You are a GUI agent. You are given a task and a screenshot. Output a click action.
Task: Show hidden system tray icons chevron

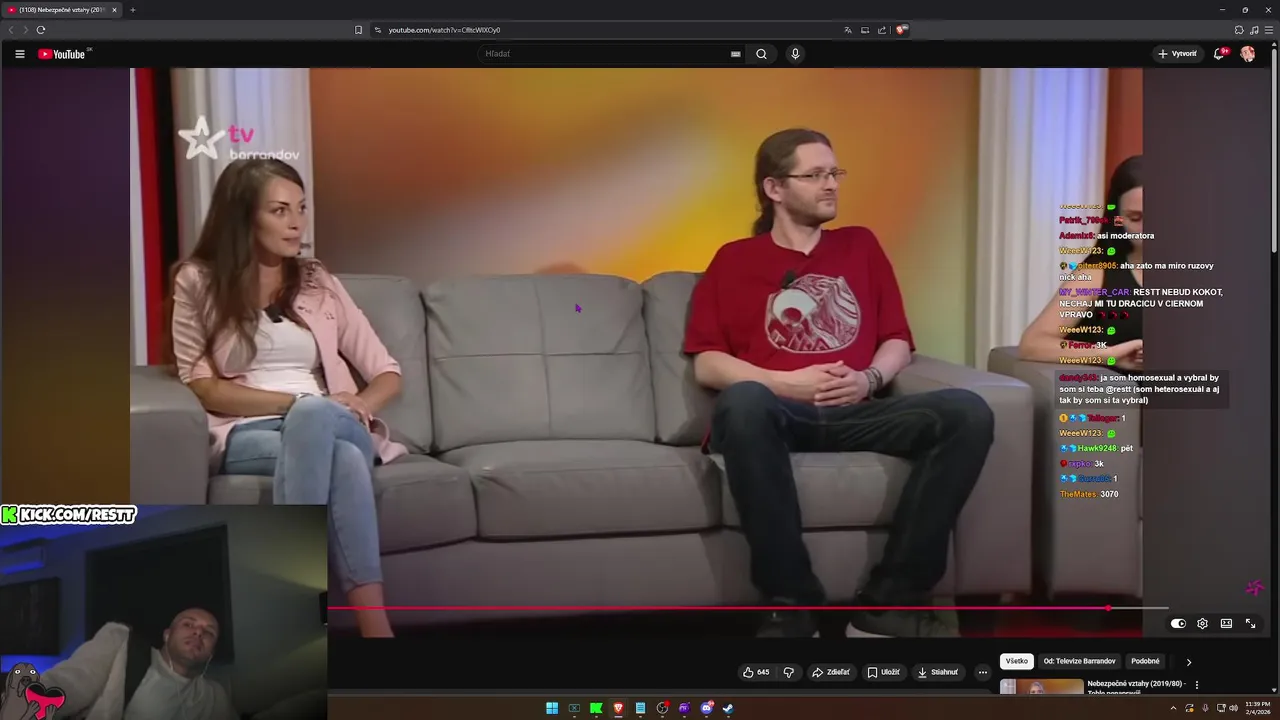(1173, 708)
